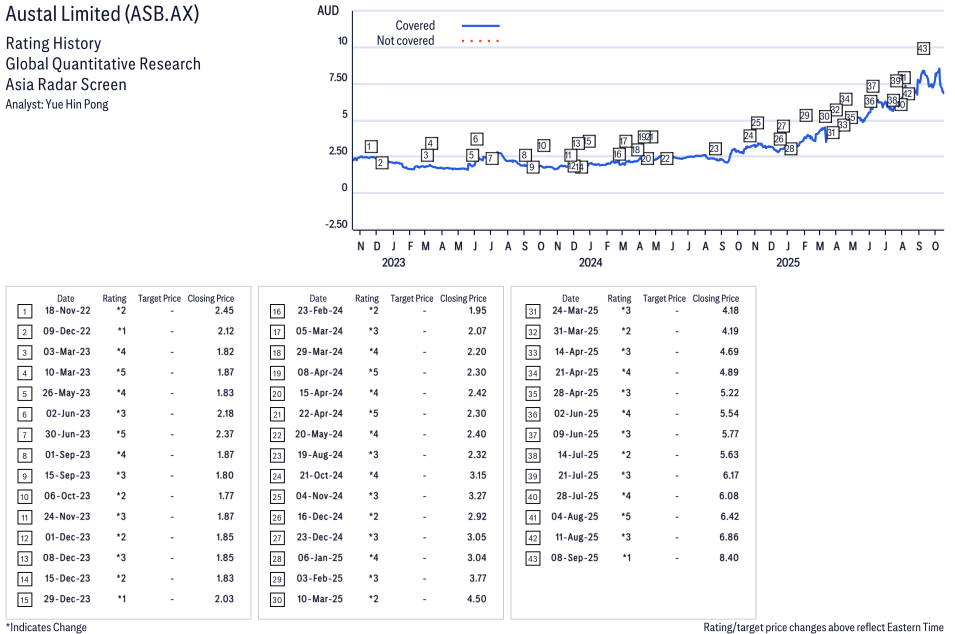Click chart marker 10 above the line

(x=542, y=145)
